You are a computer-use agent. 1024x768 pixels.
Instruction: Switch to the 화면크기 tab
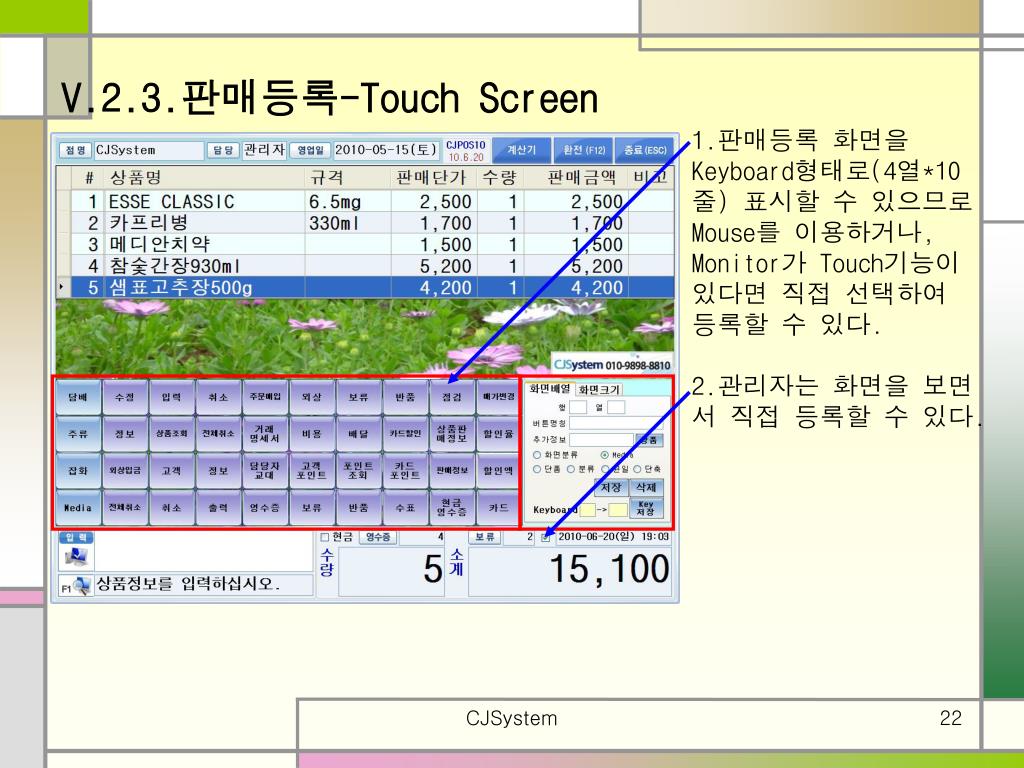(600, 390)
